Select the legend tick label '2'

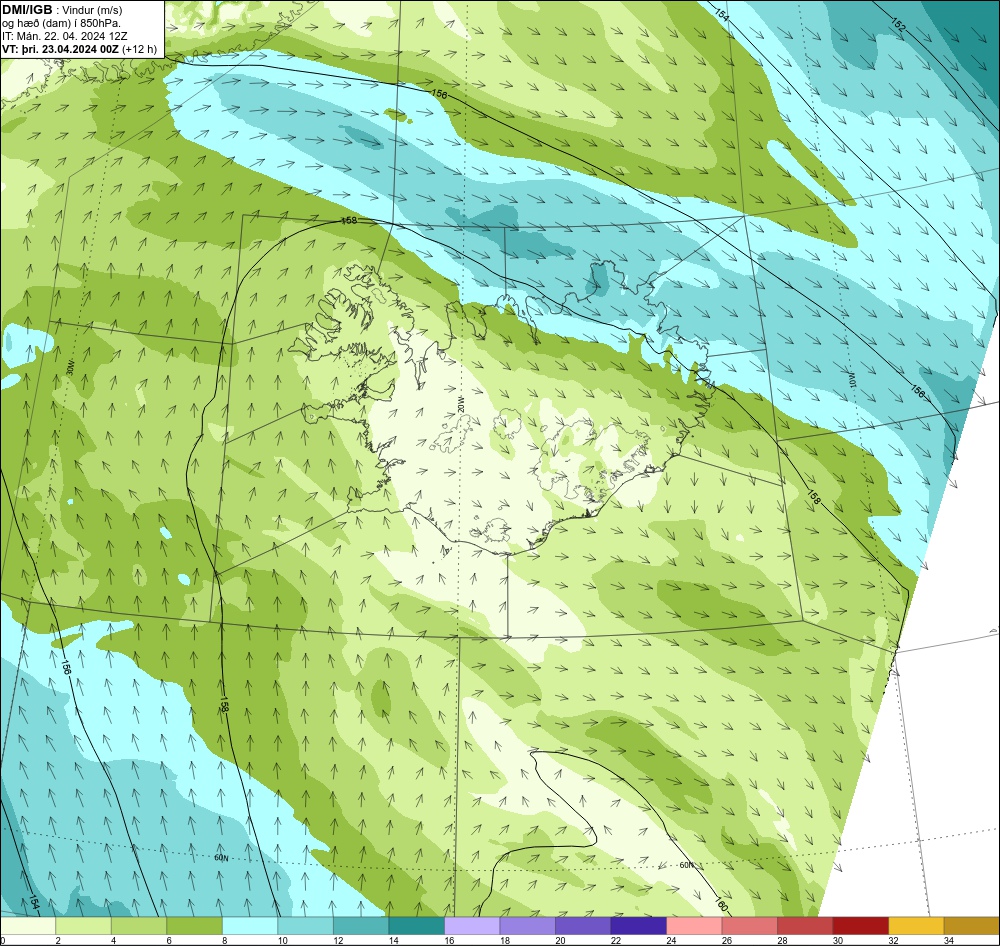click(x=58, y=940)
